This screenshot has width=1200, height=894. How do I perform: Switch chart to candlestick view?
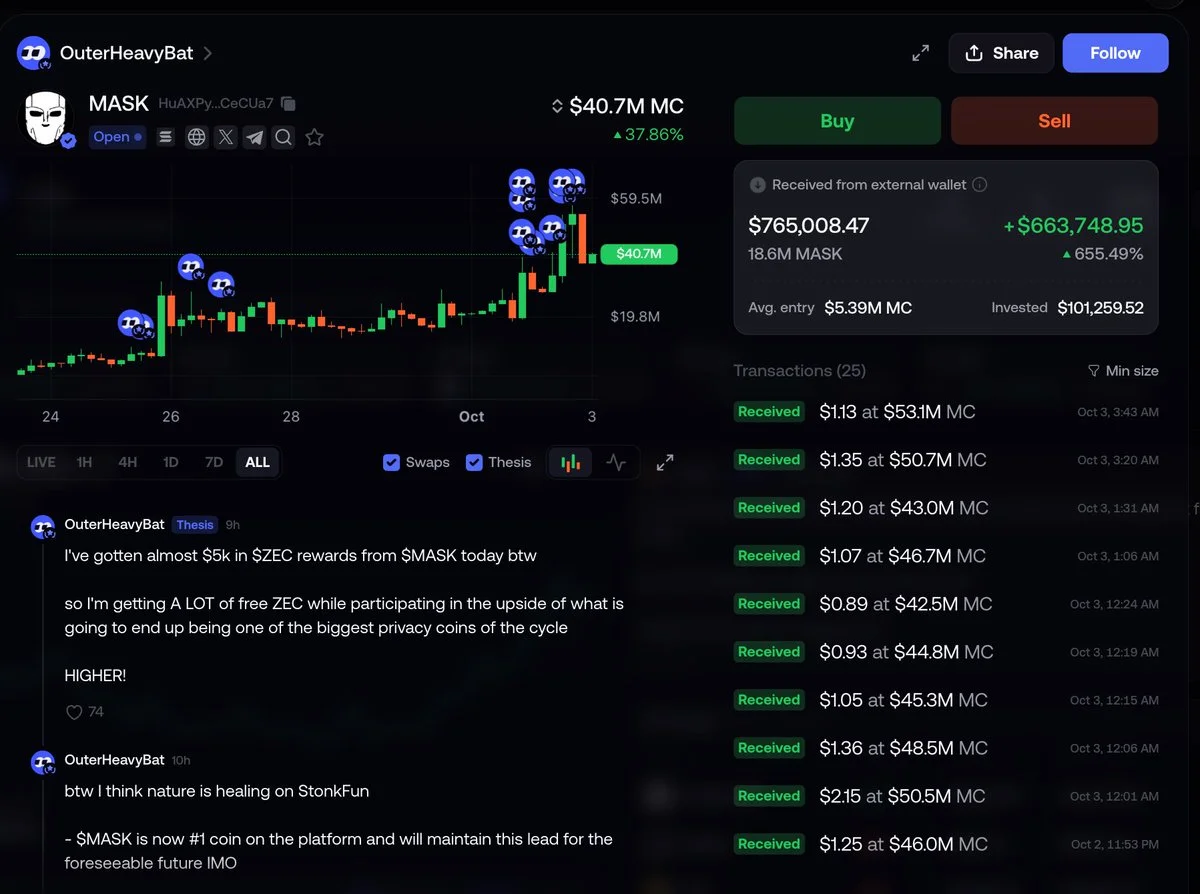click(570, 462)
